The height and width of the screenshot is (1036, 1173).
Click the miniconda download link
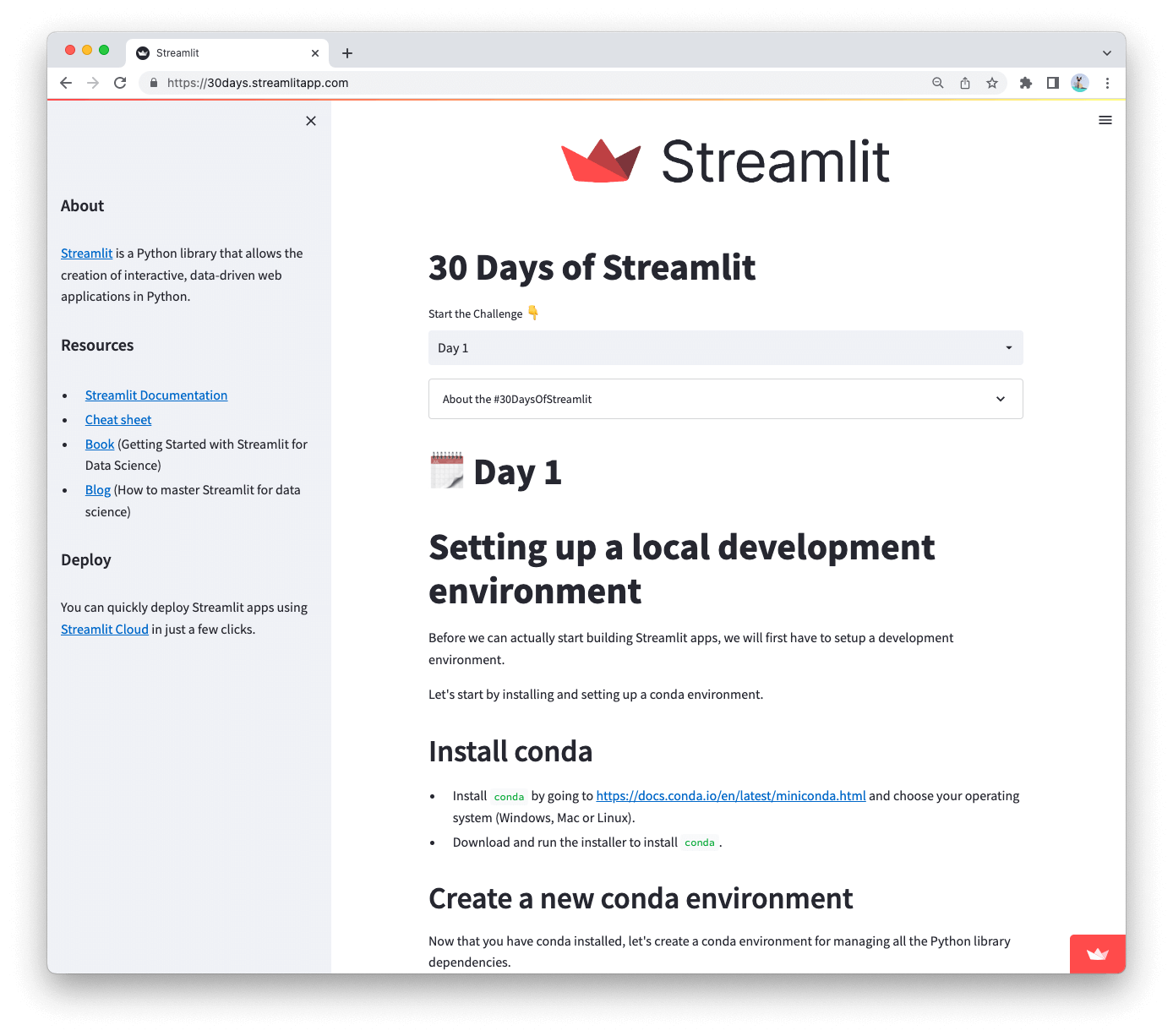tap(730, 795)
